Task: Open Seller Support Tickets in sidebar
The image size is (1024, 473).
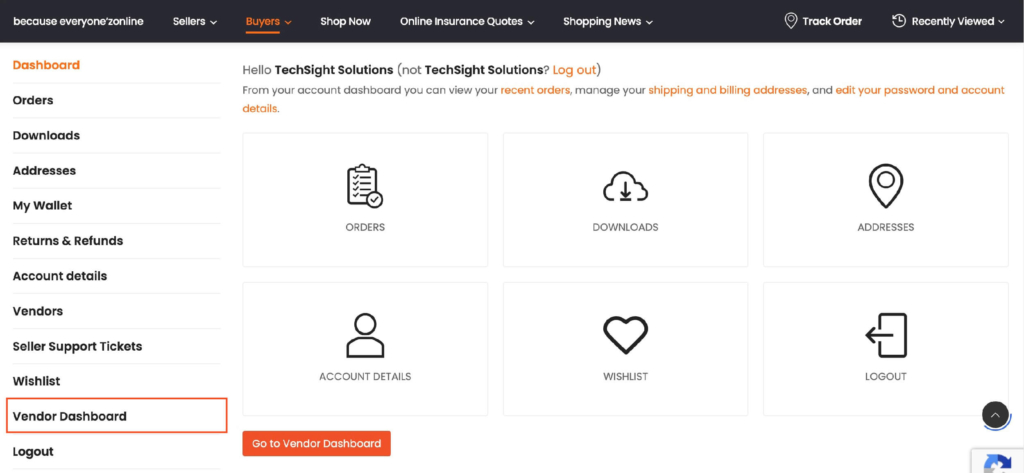Action: click(x=78, y=346)
